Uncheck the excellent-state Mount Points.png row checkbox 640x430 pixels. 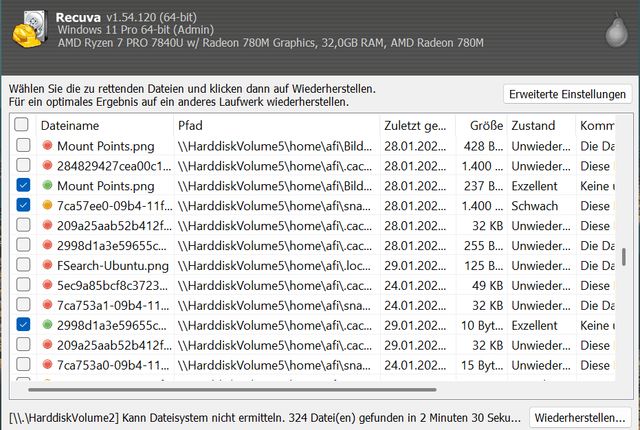22,186
